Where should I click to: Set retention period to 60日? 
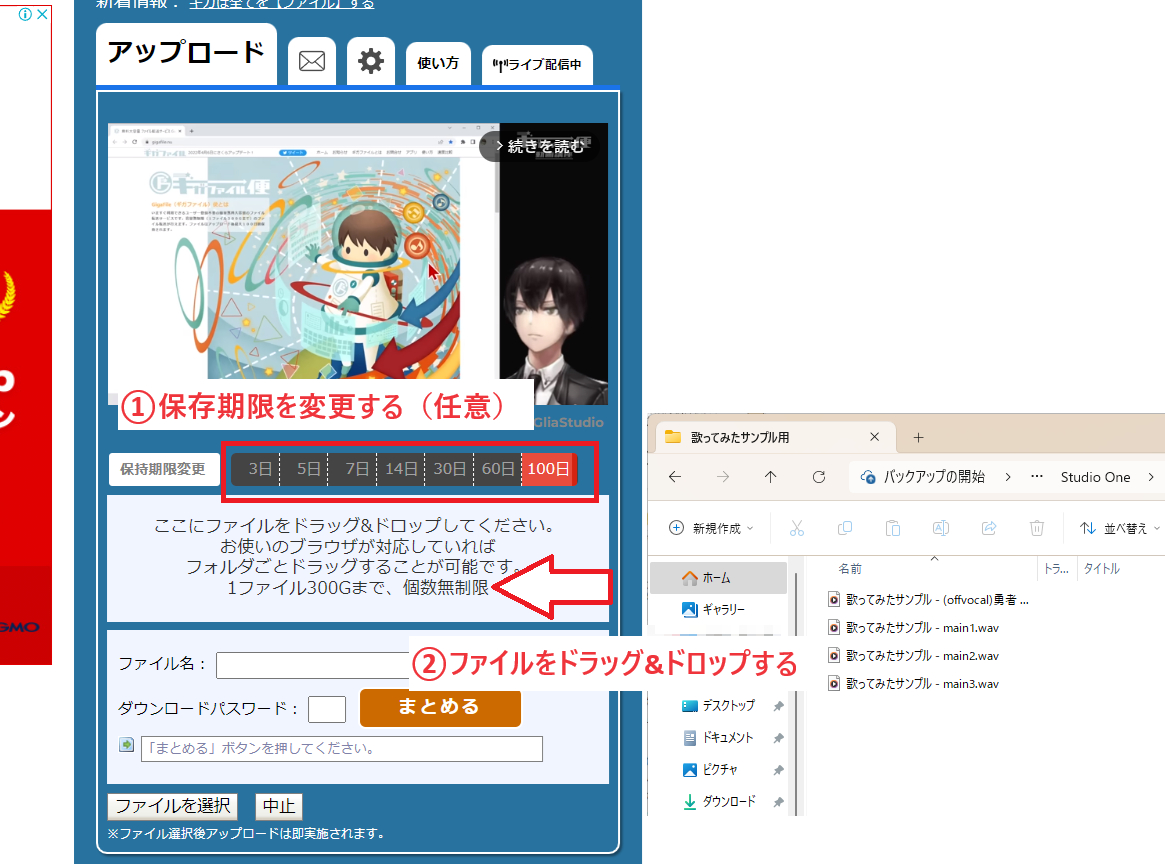pyautogui.click(x=498, y=469)
